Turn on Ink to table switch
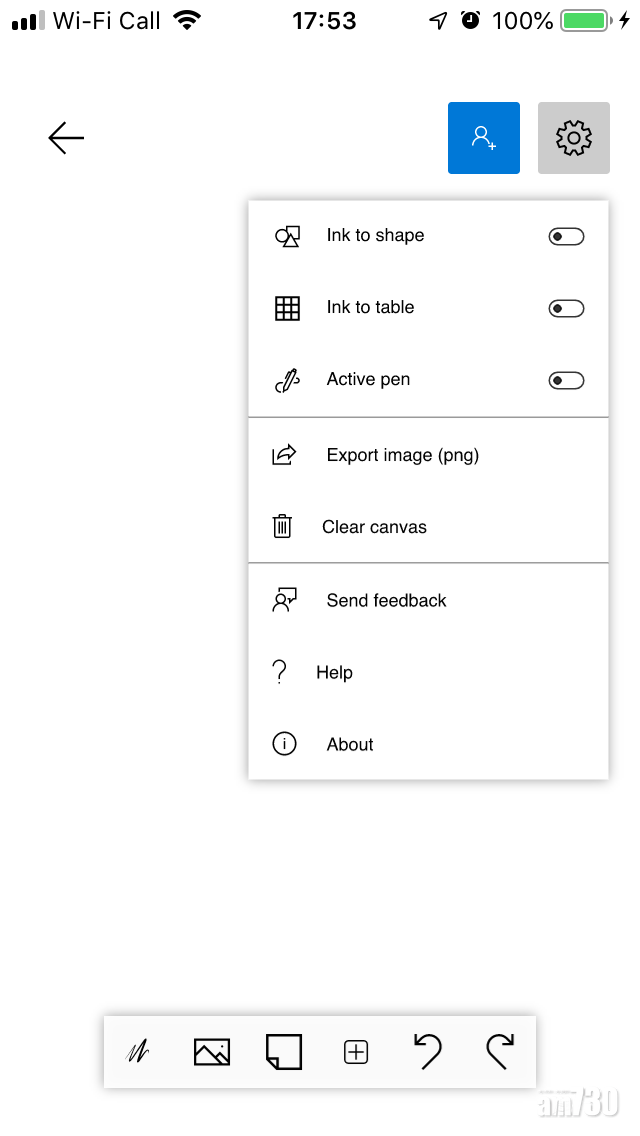The height and width of the screenshot is (1136, 640). pyautogui.click(x=566, y=309)
